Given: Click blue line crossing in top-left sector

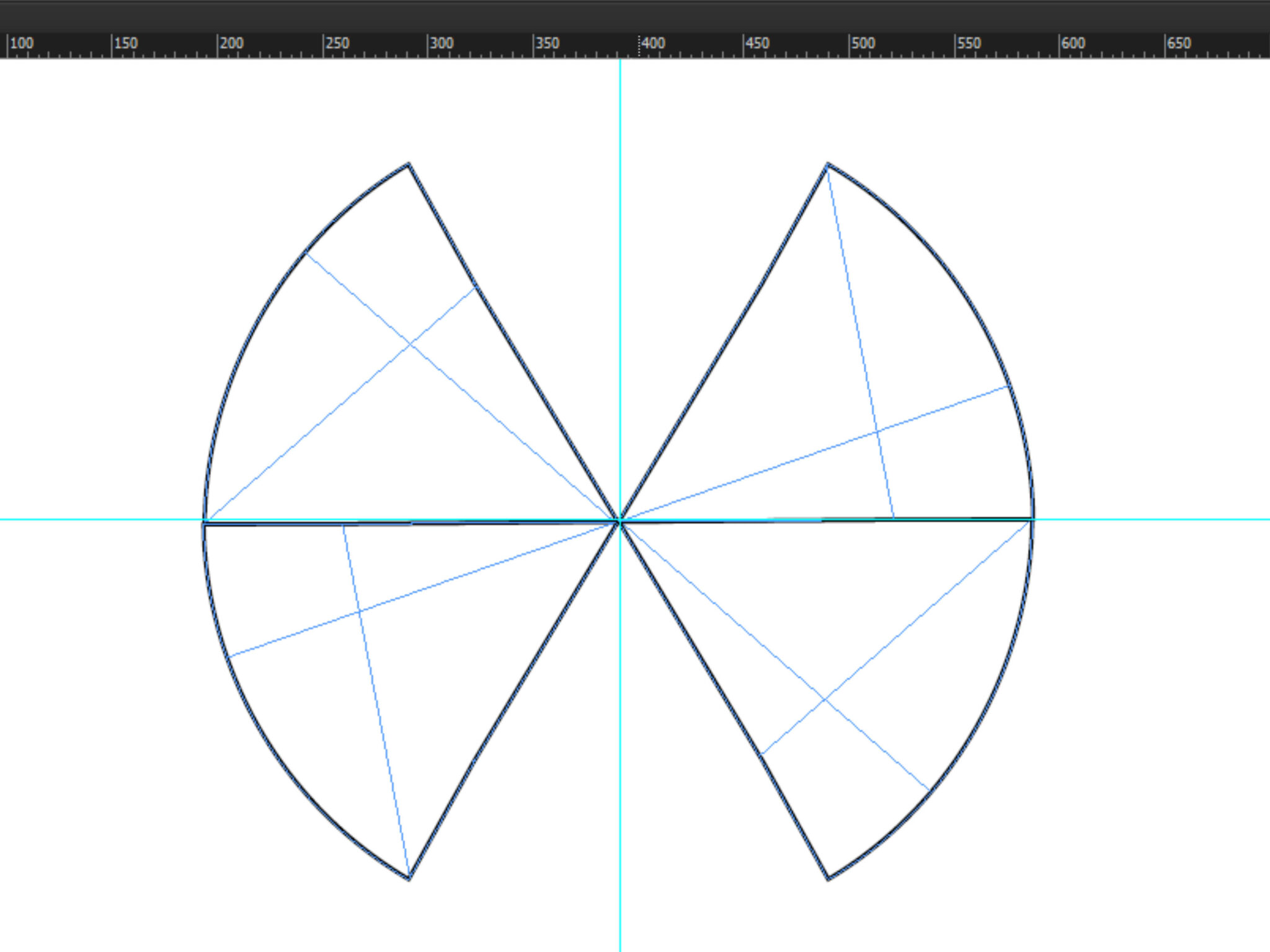Looking at the screenshot, I should coord(410,343).
